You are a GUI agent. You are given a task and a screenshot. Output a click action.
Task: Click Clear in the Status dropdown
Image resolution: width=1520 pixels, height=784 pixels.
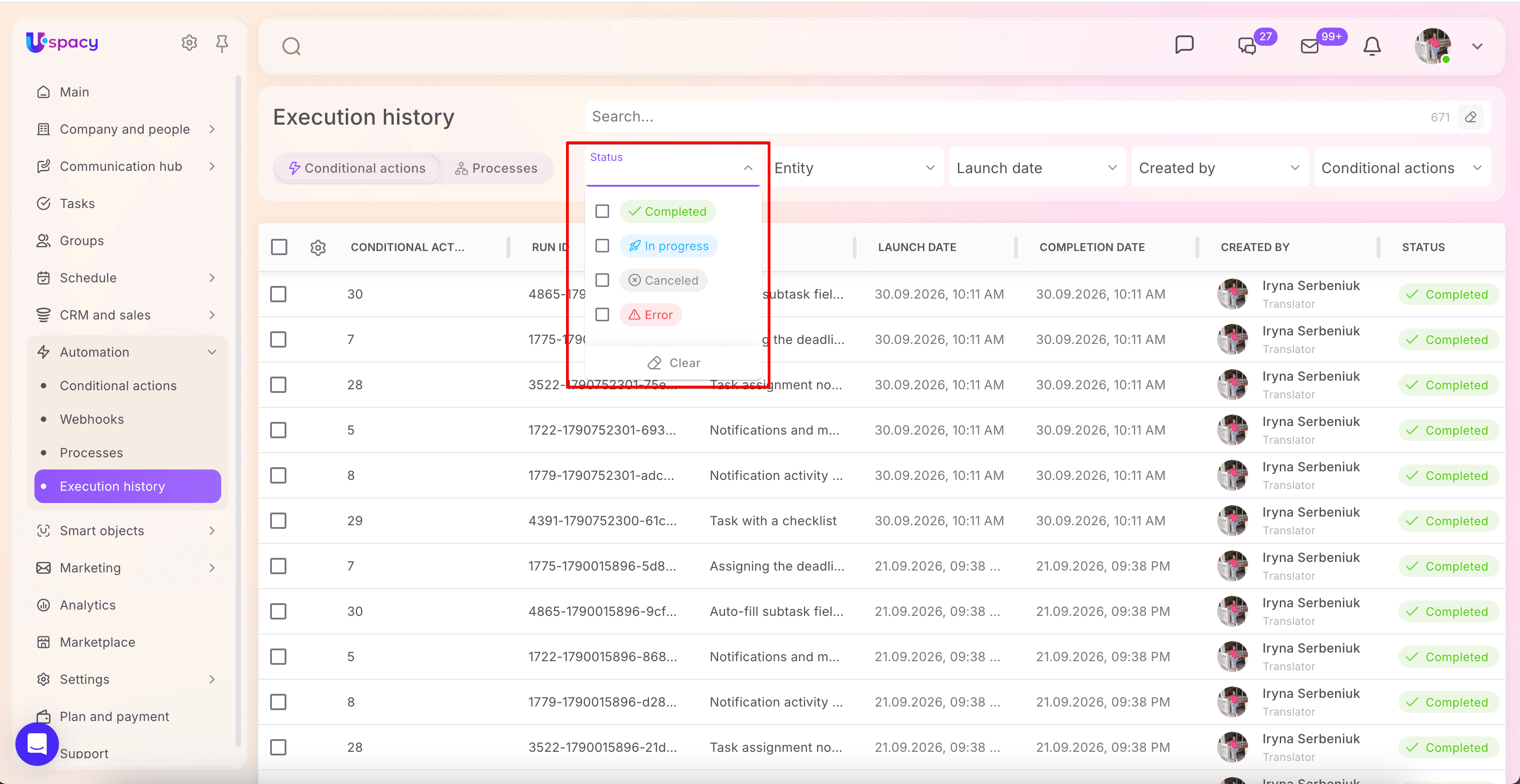(x=673, y=362)
